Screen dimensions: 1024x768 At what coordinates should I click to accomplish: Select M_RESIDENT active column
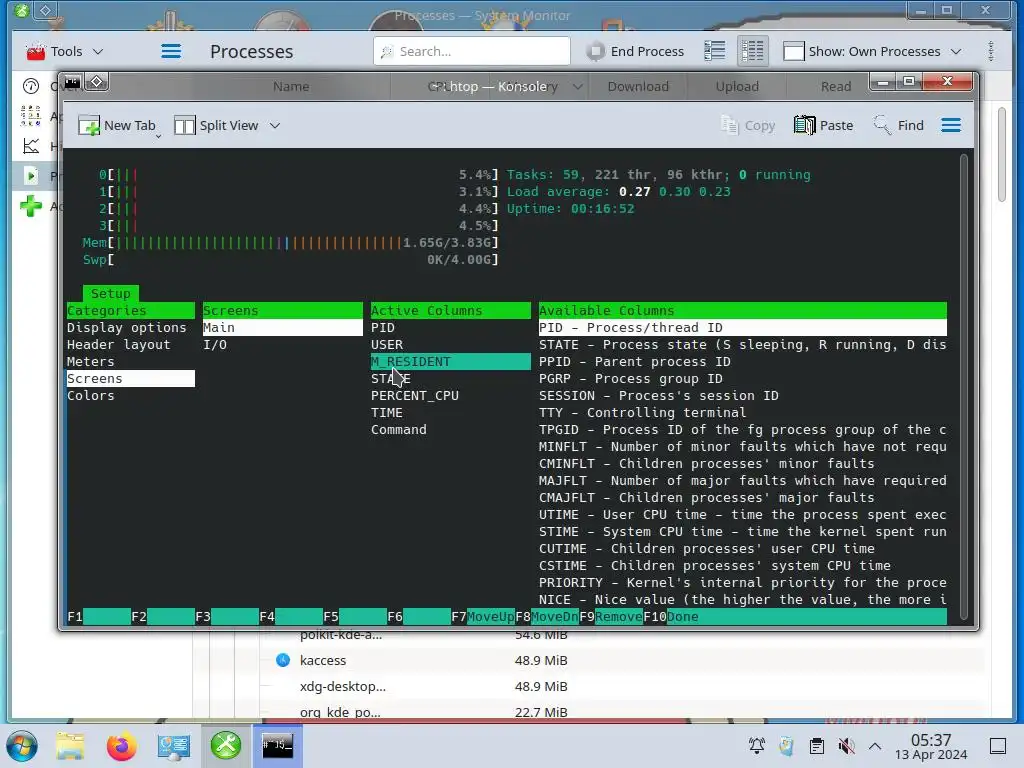coord(451,362)
